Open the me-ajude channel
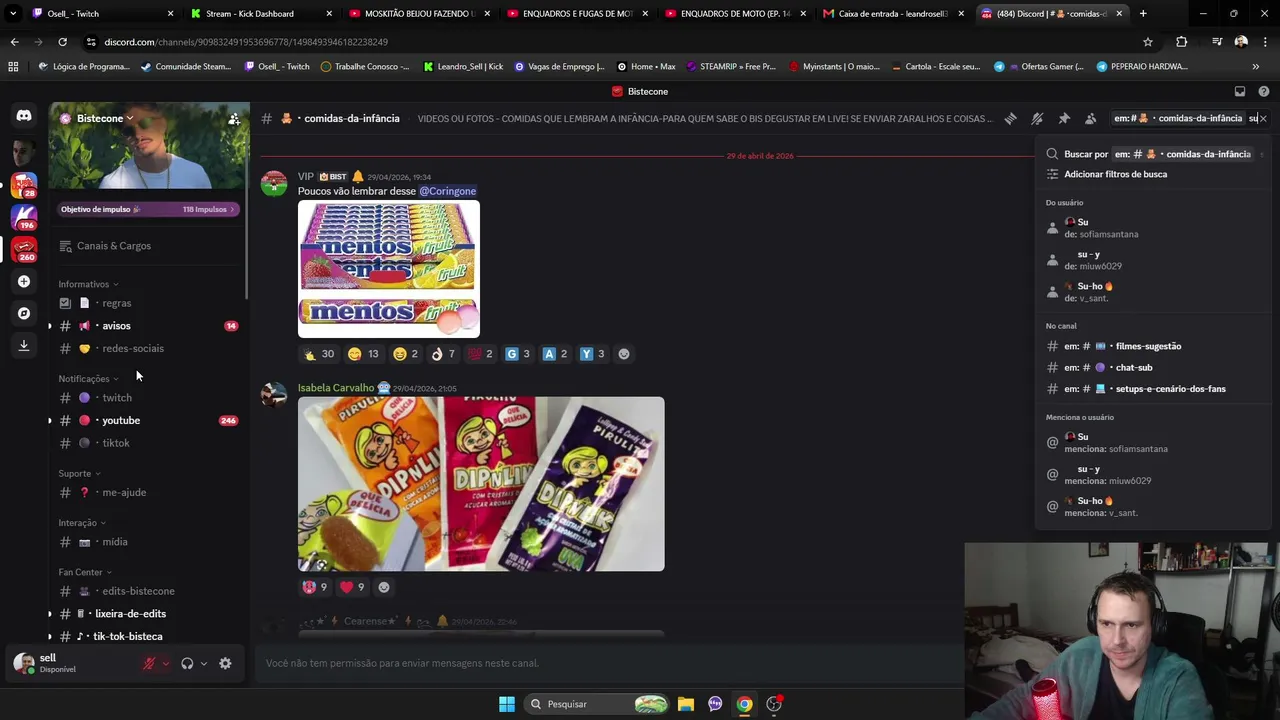 click(x=146, y=492)
